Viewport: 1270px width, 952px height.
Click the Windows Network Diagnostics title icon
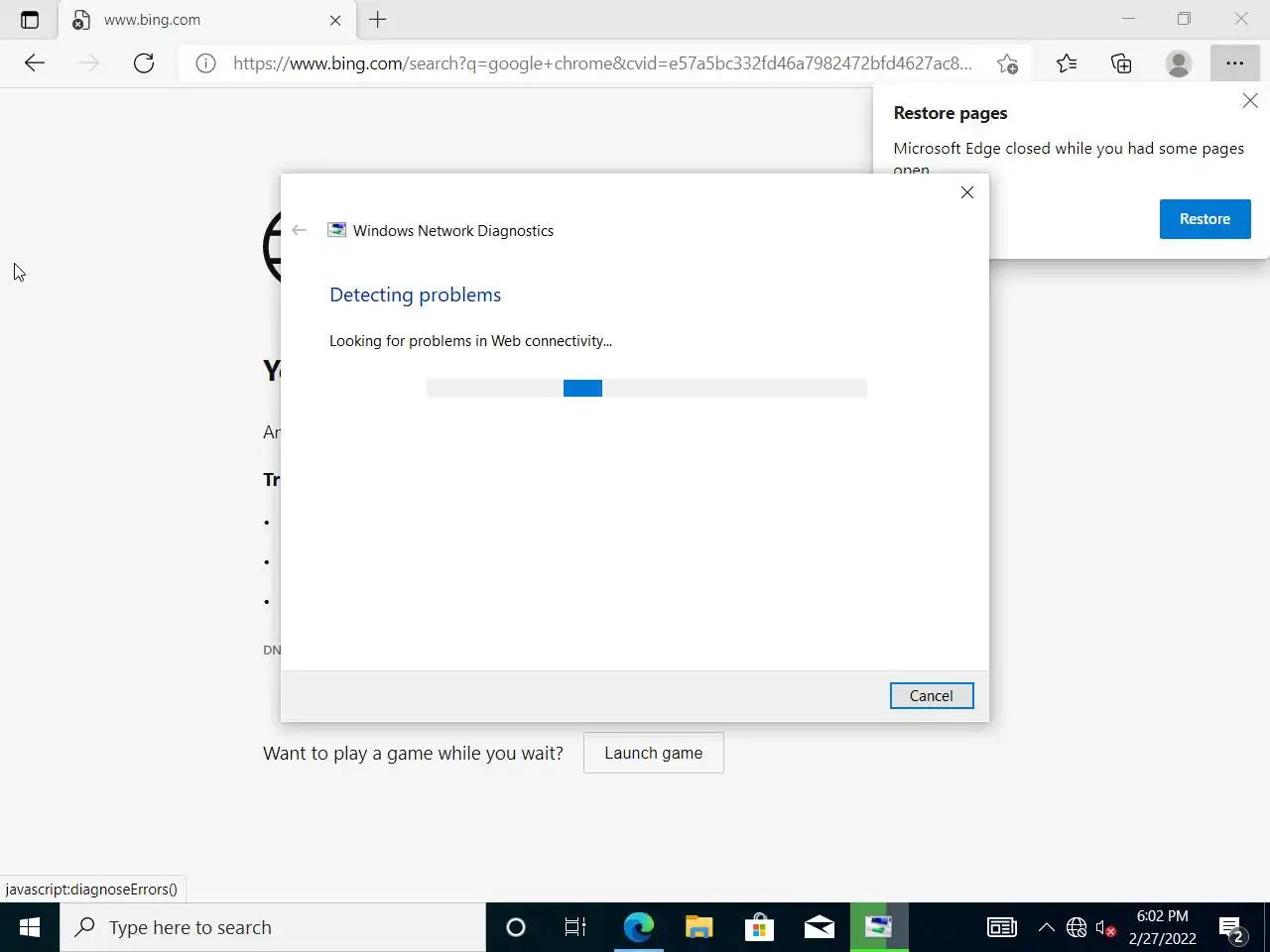pos(337,230)
